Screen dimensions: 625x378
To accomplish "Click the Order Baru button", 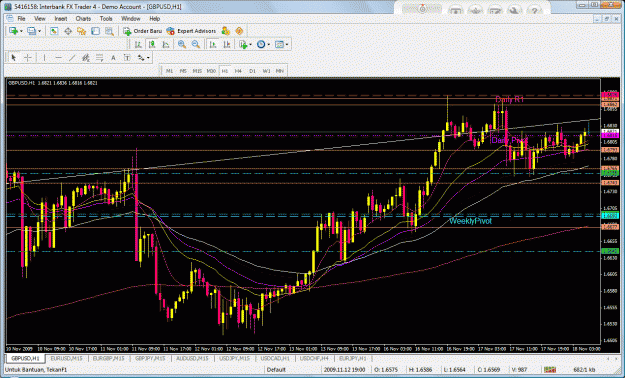I will pyautogui.click(x=143, y=31).
